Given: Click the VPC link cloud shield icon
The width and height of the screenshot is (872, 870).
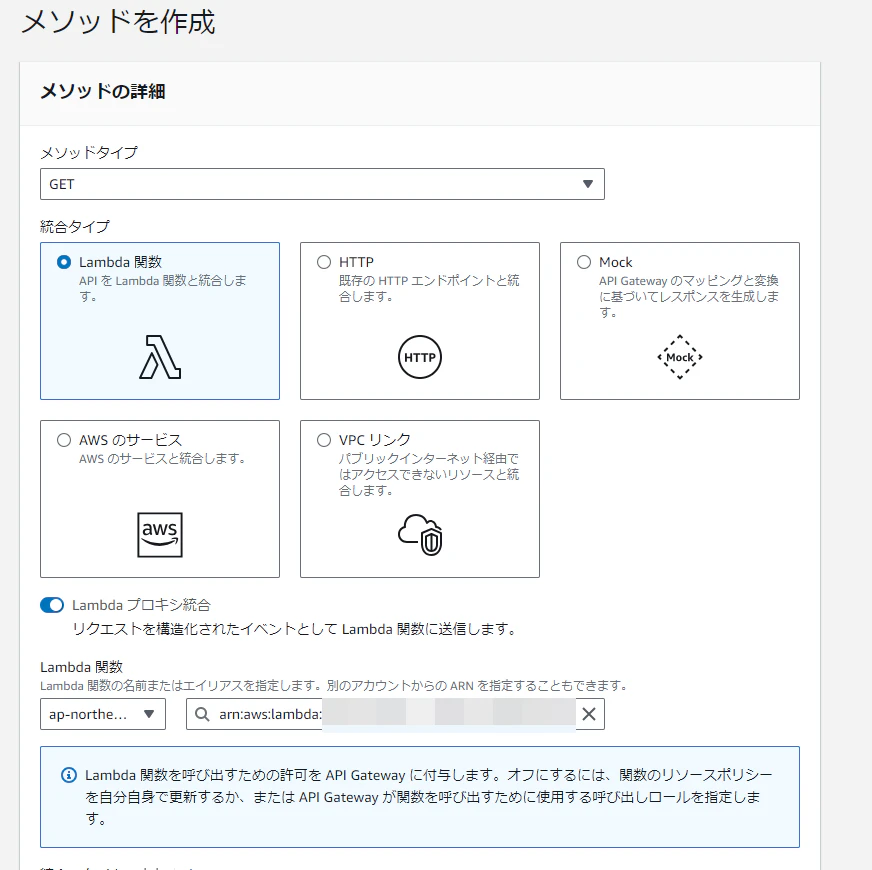Looking at the screenshot, I should [420, 535].
